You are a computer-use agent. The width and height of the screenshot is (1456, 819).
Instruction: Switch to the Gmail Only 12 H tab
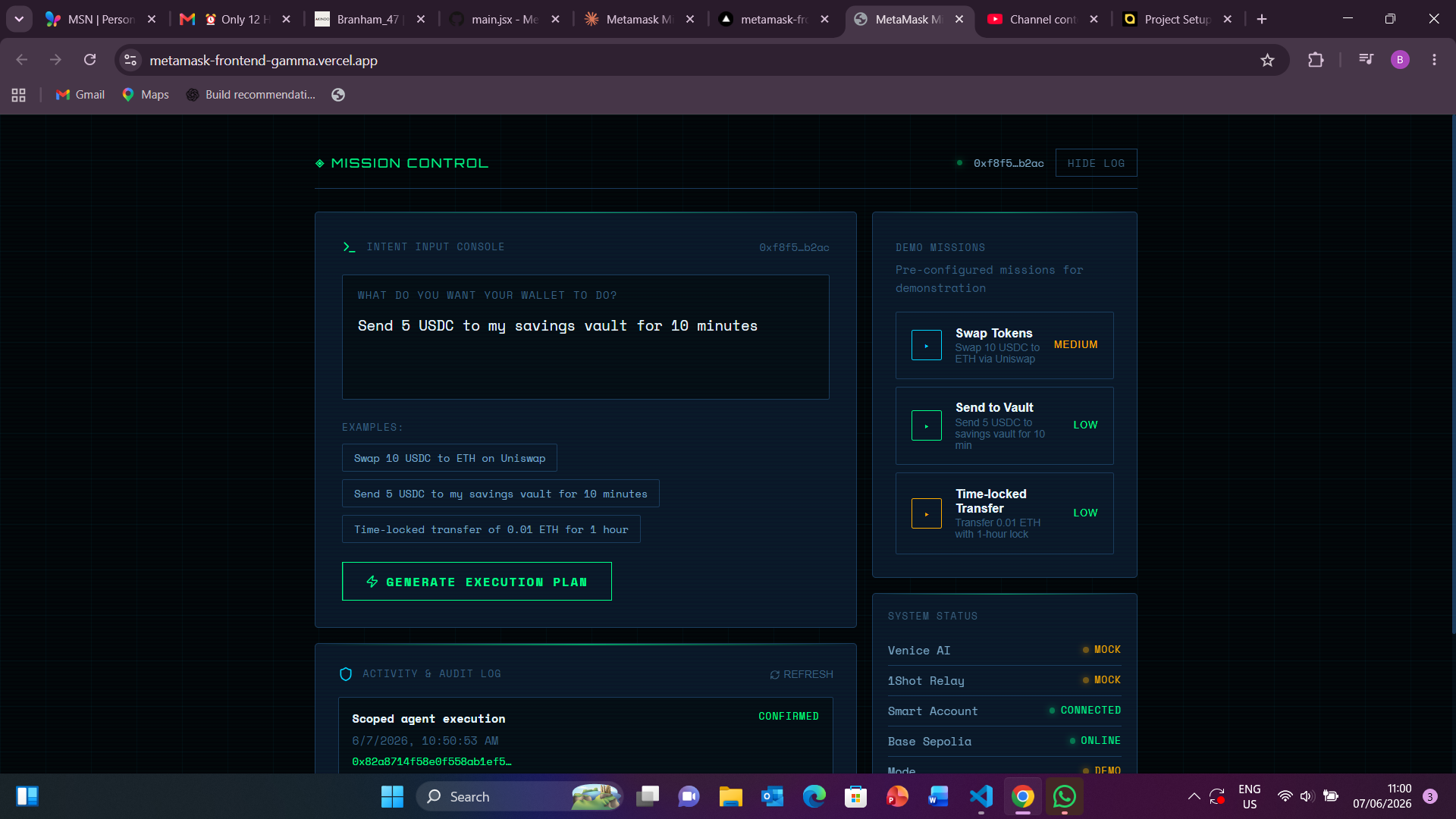point(235,20)
